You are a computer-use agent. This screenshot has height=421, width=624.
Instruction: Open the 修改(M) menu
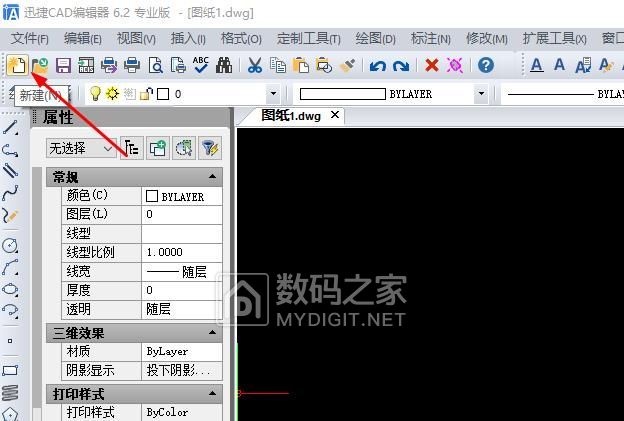487,39
